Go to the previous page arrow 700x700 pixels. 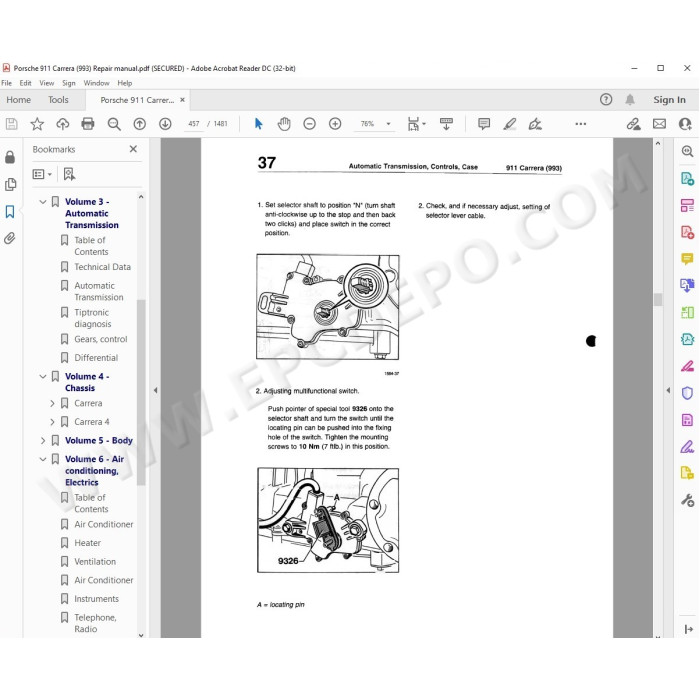click(x=140, y=124)
